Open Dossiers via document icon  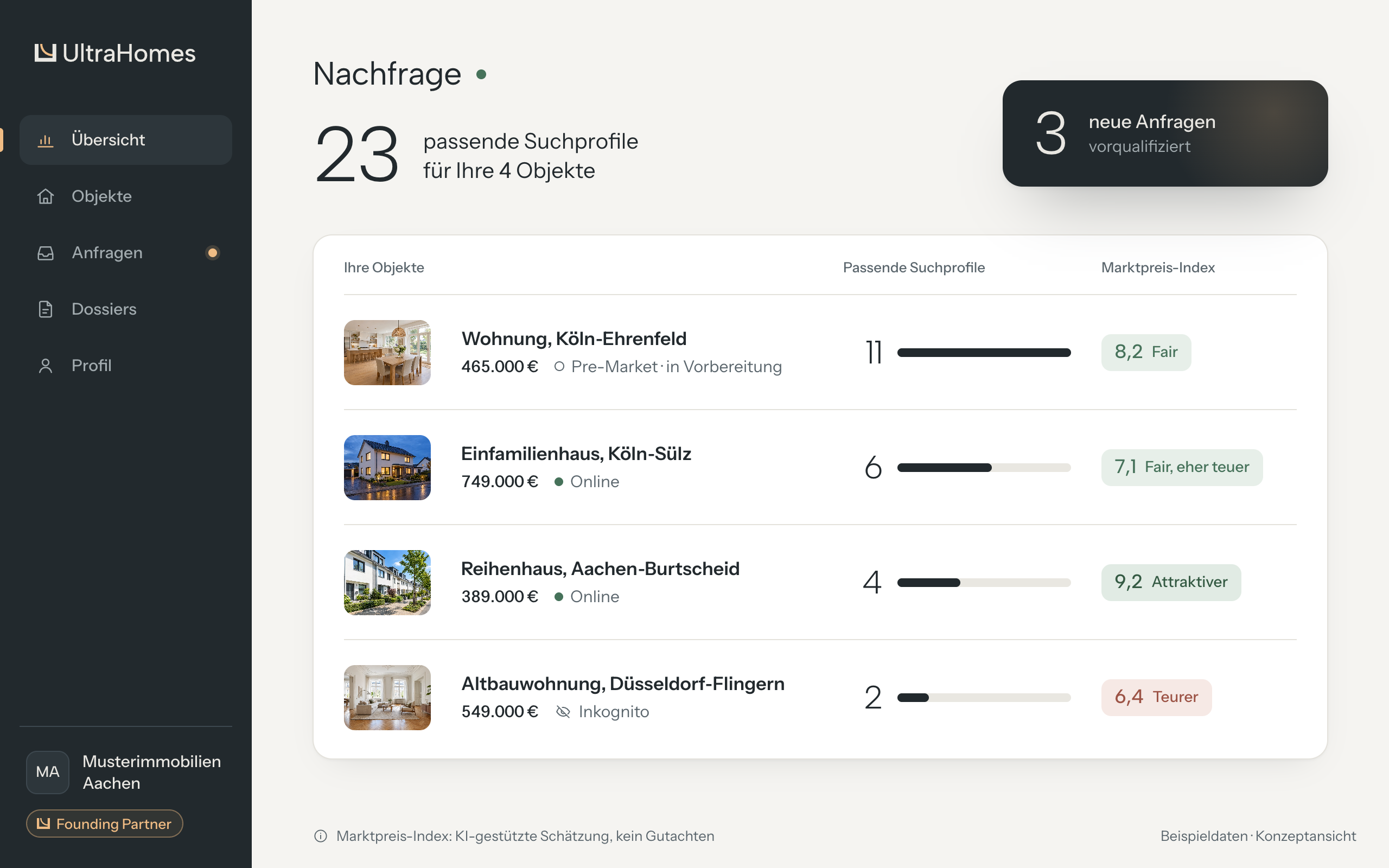(x=46, y=309)
